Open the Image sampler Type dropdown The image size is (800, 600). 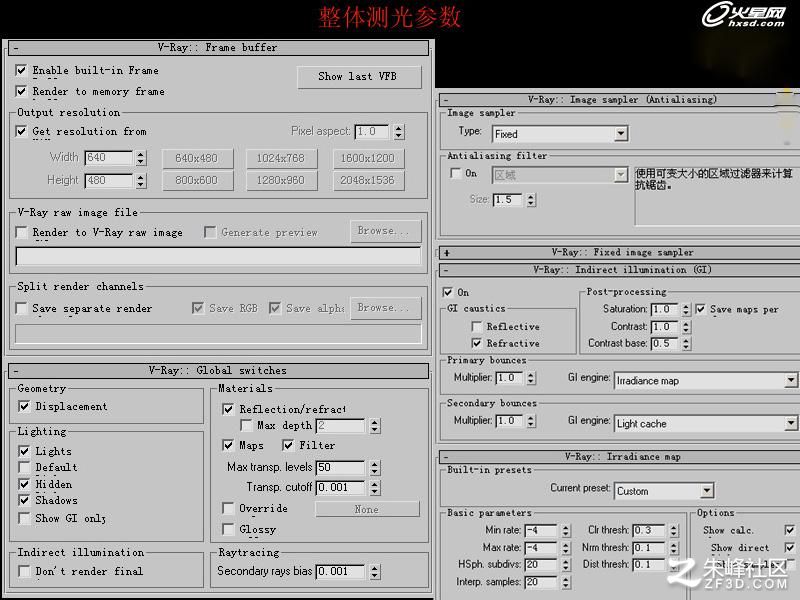tap(620, 134)
